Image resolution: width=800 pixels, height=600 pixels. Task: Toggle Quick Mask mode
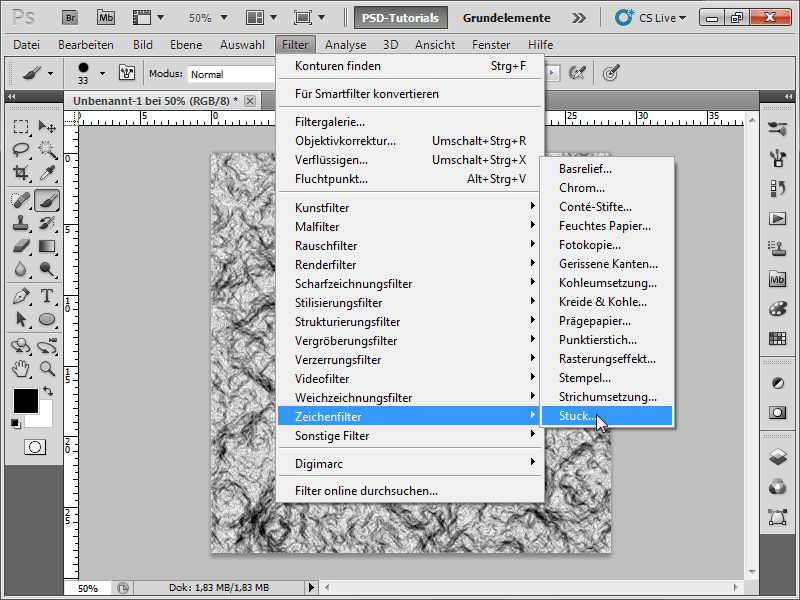coord(35,447)
